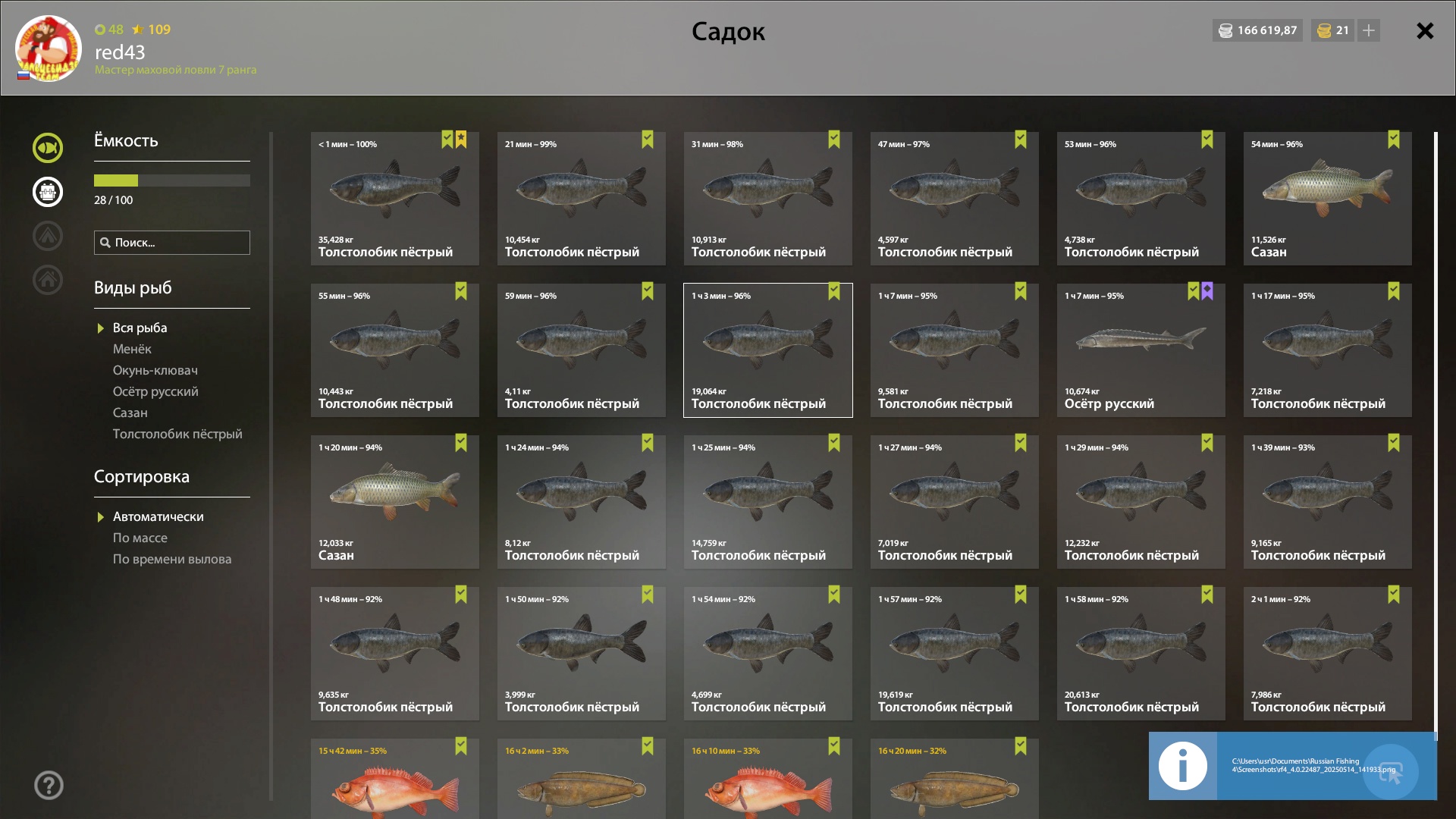The height and width of the screenshot is (819, 1456).
Task: Filter fish by Окунь-клювач
Action: tap(155, 370)
